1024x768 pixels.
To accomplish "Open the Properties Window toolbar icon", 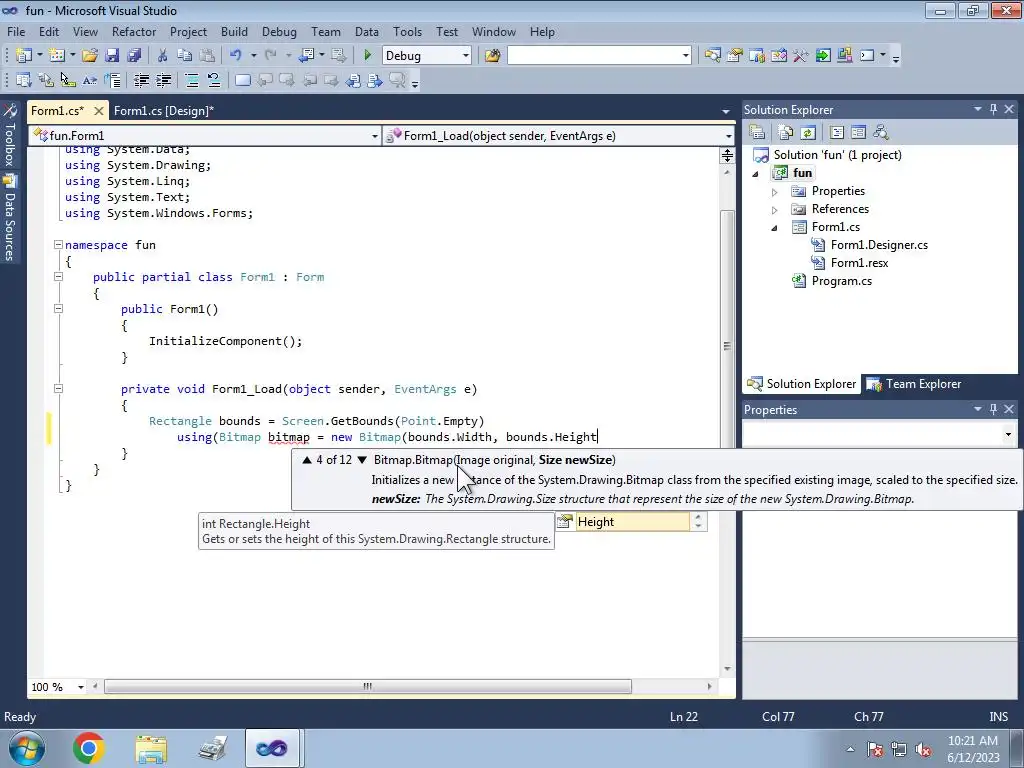I will point(735,56).
